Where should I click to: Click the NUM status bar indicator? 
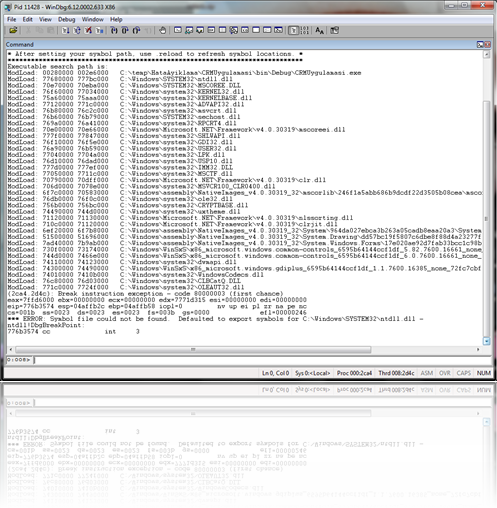(483, 373)
